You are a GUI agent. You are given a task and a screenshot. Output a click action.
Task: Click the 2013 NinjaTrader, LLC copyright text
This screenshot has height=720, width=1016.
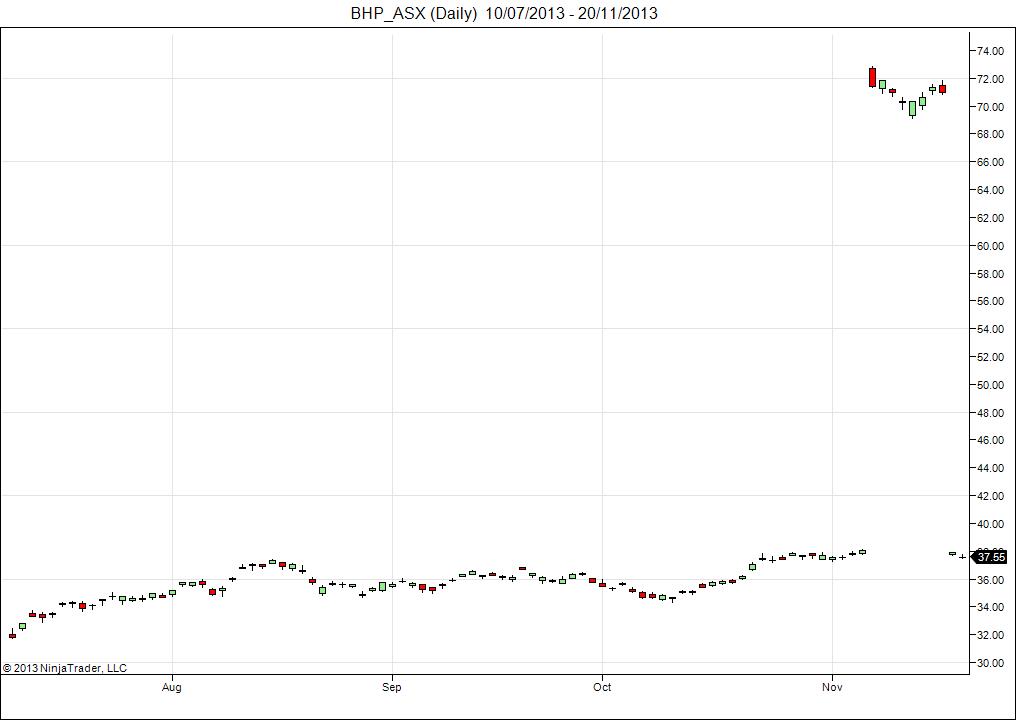tap(65, 668)
